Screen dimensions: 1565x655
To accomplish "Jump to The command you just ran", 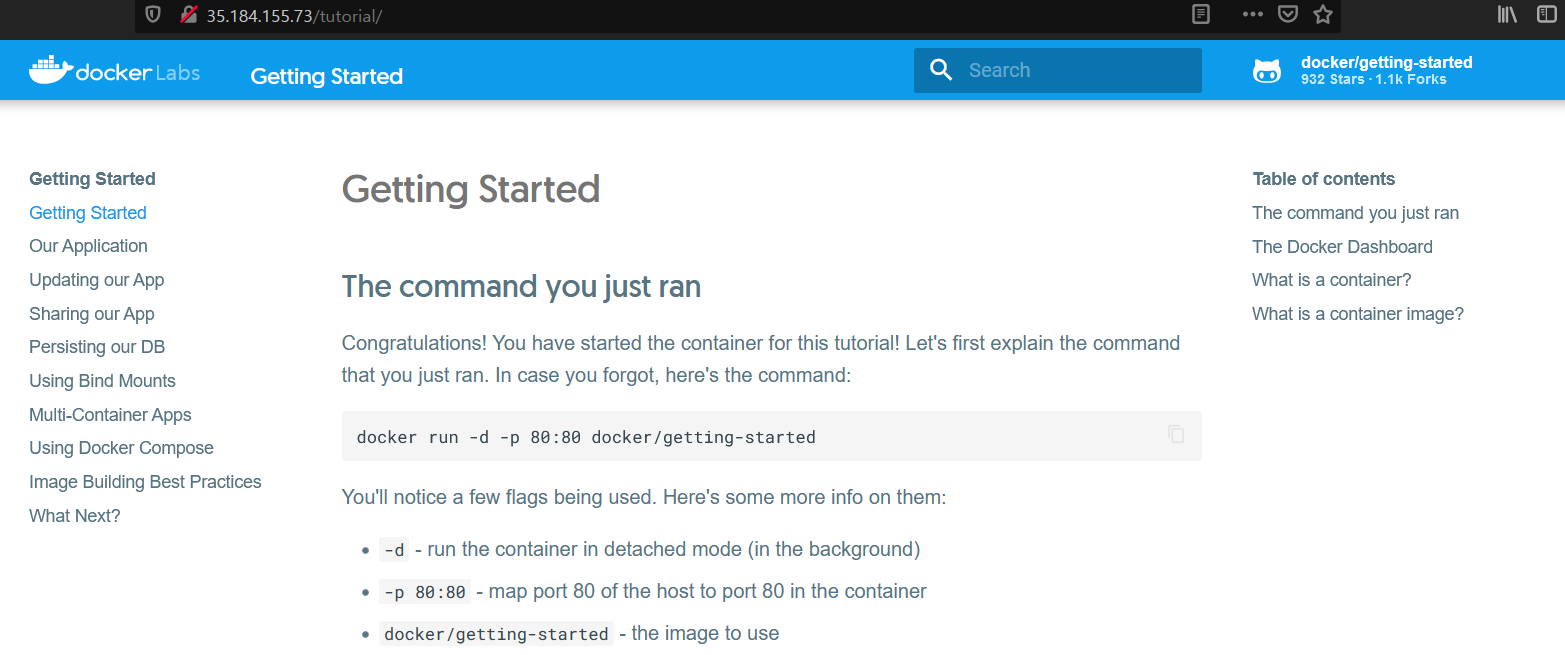I will 1355,213.
